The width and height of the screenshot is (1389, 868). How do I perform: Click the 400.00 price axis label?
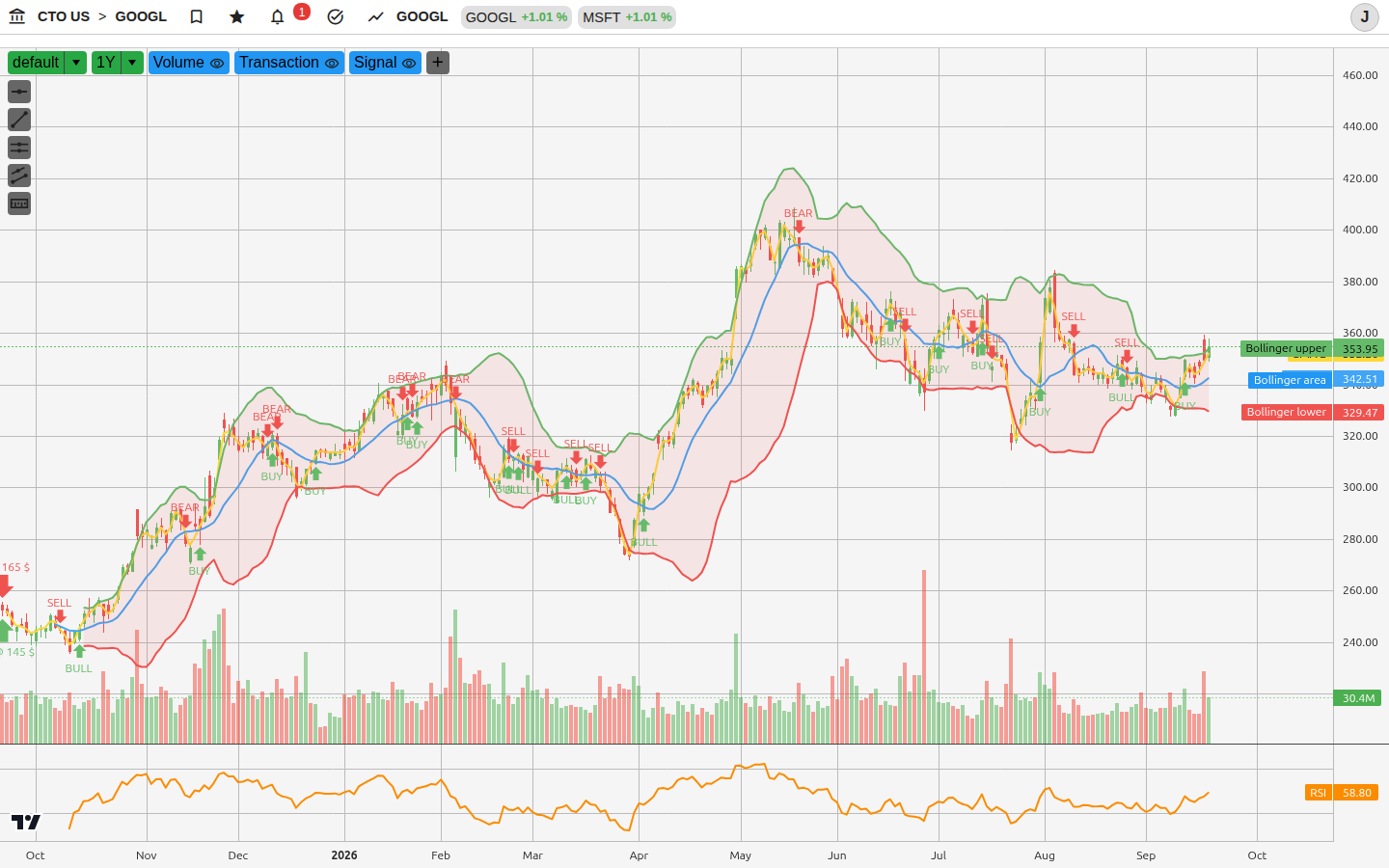(x=1360, y=230)
